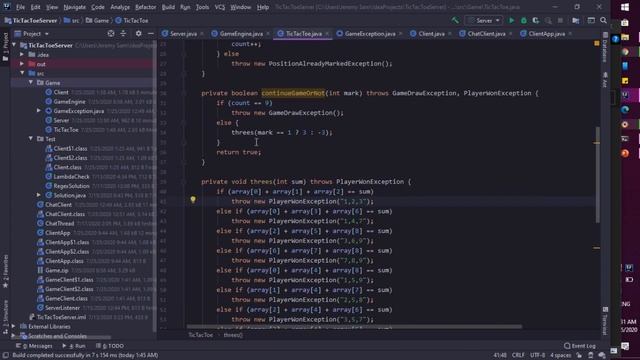Open the Favorites tool window on left edge
Screen dimensions: 640x360
point(5,271)
